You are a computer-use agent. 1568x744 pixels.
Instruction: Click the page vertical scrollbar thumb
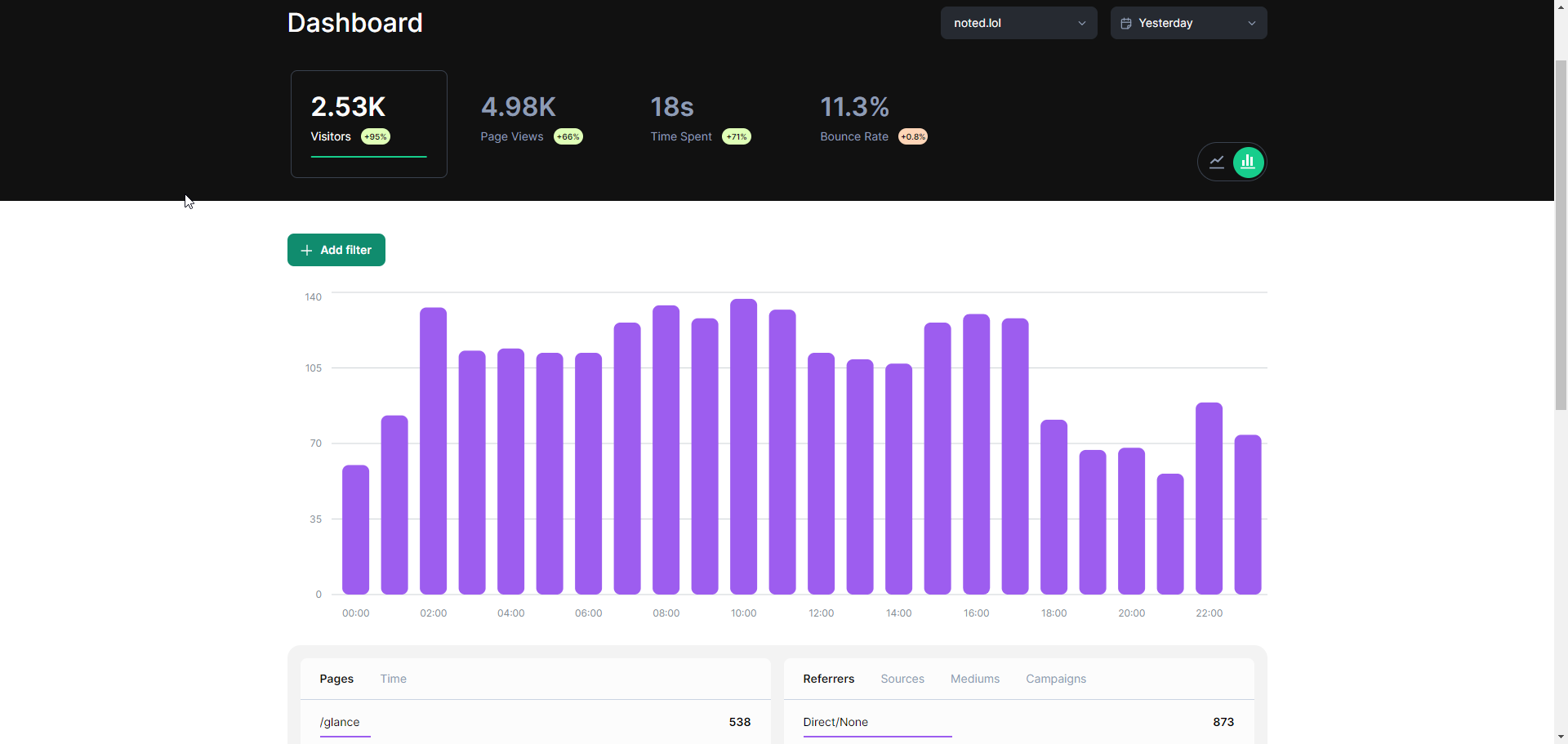coord(1561,234)
